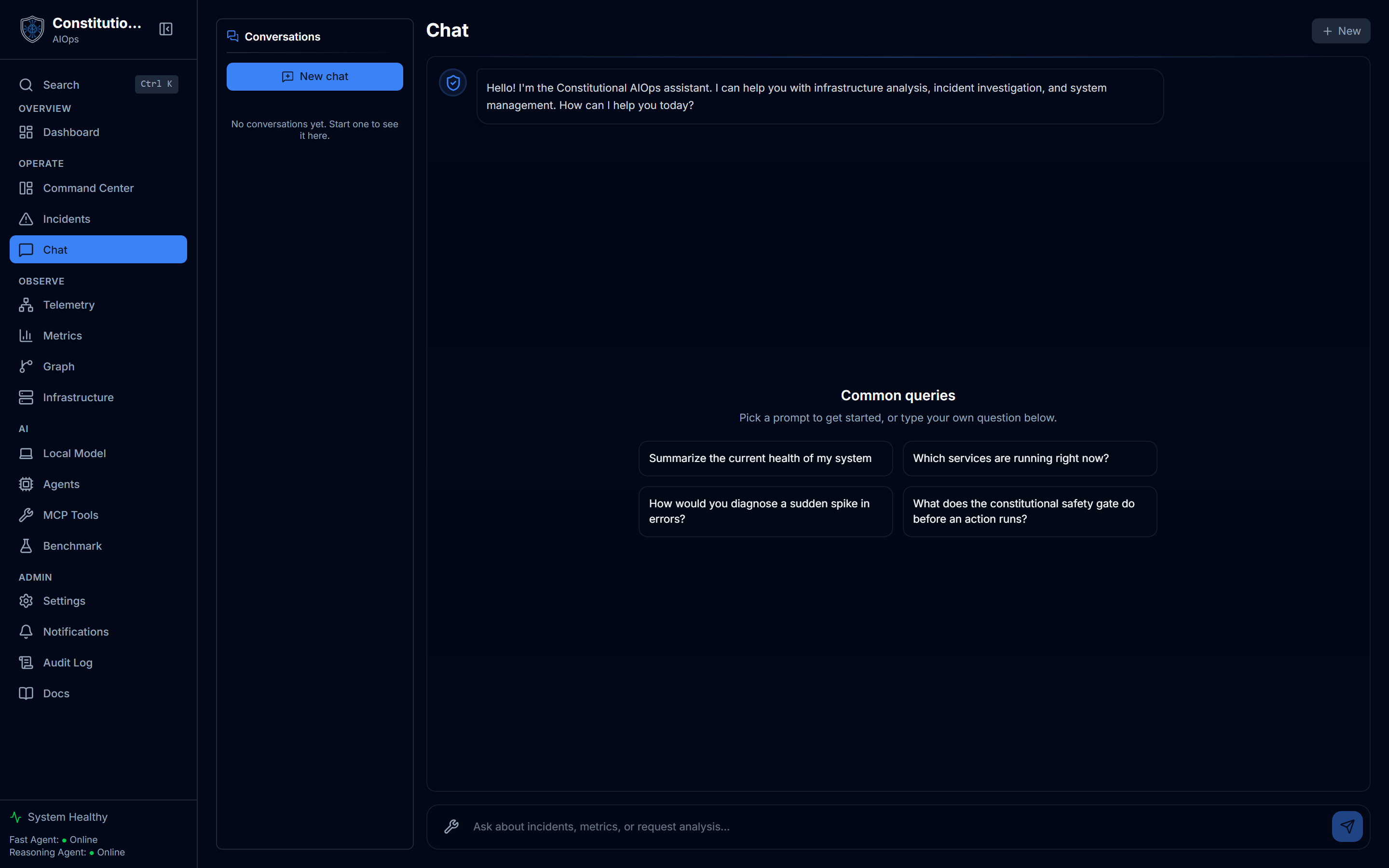The height and width of the screenshot is (868, 1389).
Task: Click the paper-plane send icon
Action: click(1347, 826)
